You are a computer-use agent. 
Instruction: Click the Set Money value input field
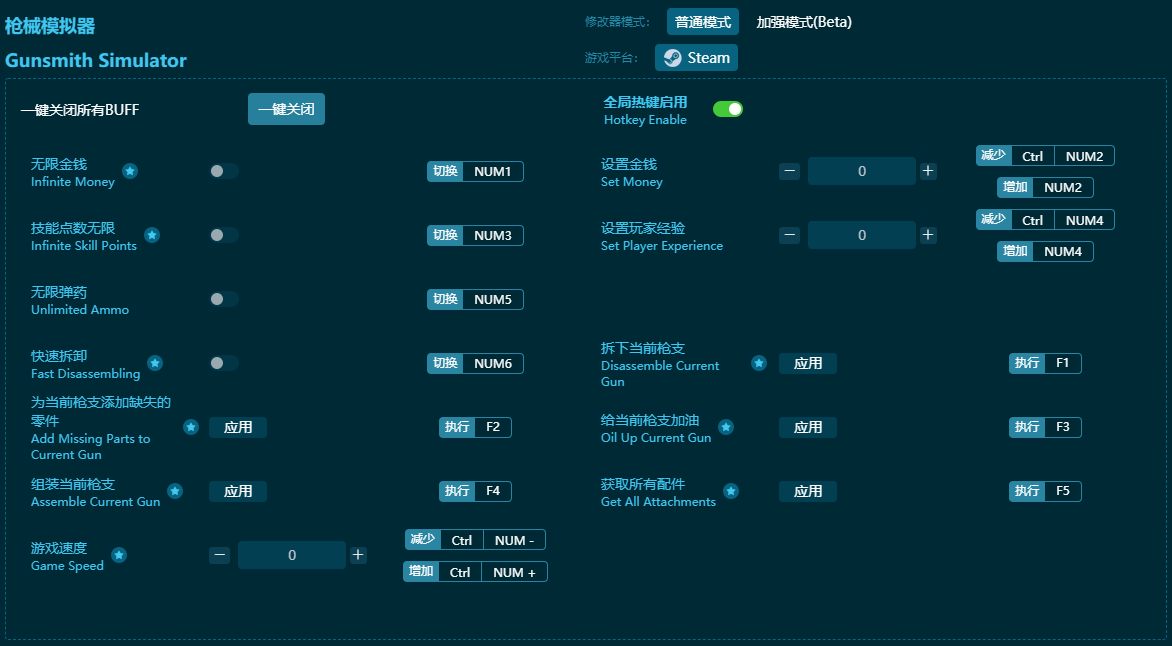click(861, 171)
